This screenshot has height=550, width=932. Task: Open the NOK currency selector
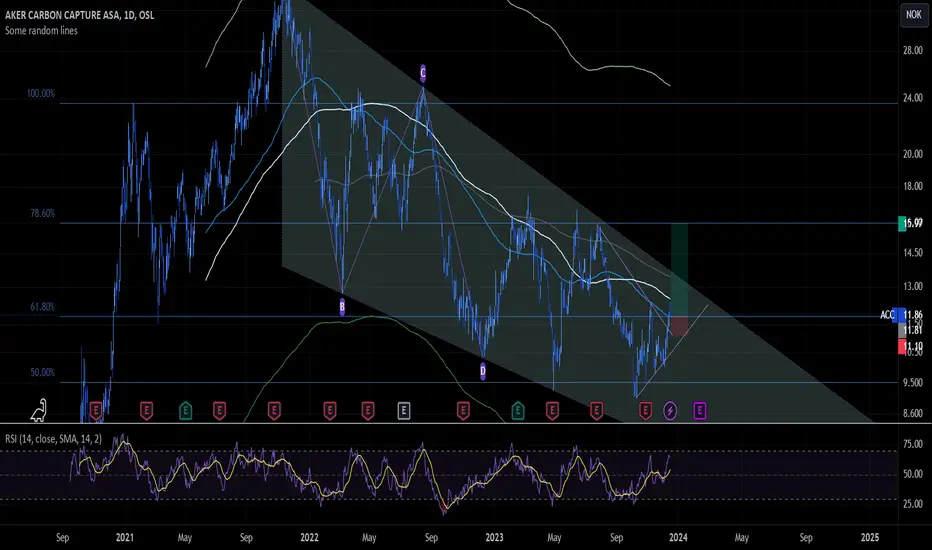pyautogui.click(x=913, y=14)
